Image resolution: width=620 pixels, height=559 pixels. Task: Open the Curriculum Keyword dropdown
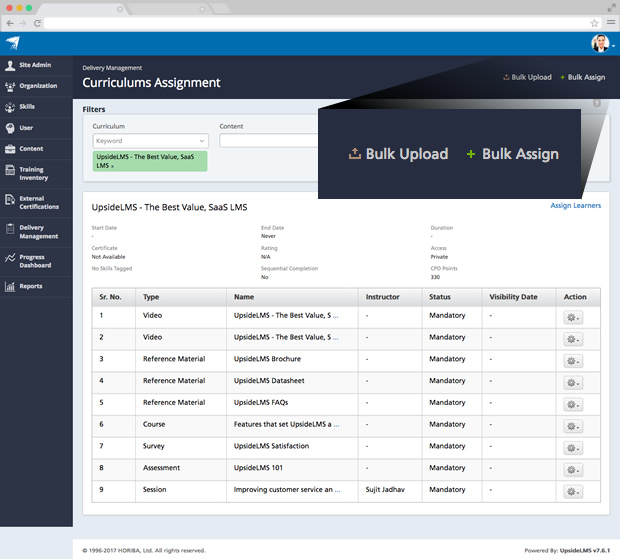click(150, 141)
